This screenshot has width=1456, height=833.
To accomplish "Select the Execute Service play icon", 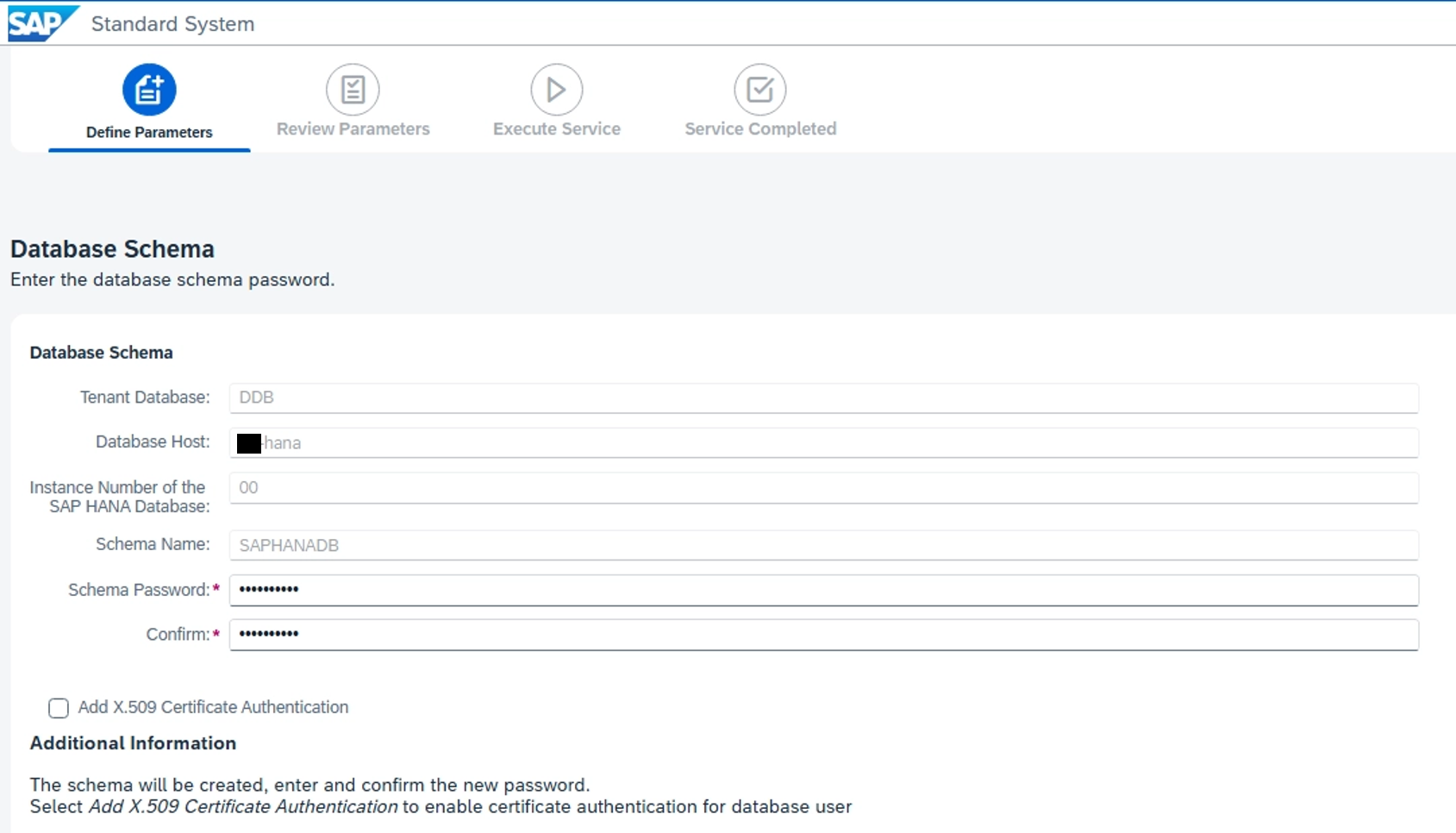I will point(557,90).
